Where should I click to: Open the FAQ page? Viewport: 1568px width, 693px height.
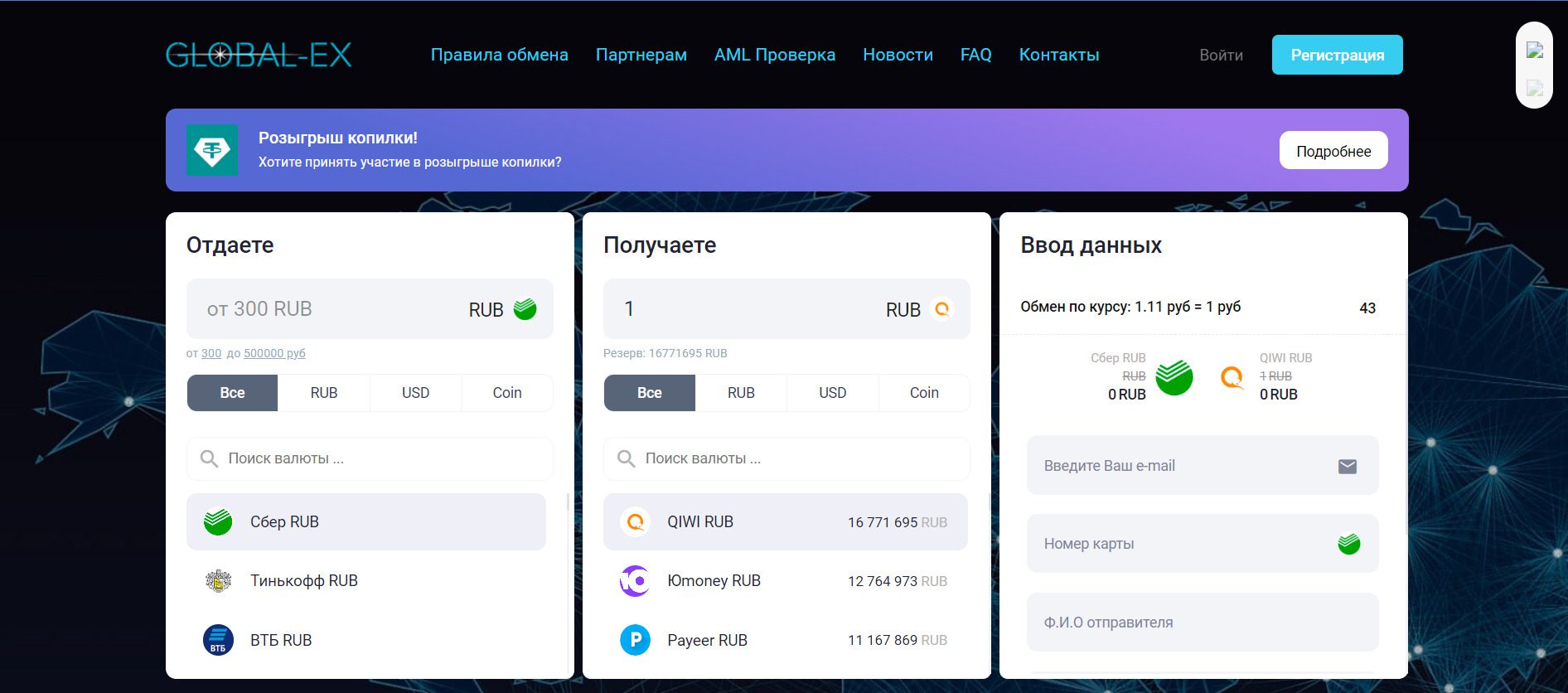(976, 55)
